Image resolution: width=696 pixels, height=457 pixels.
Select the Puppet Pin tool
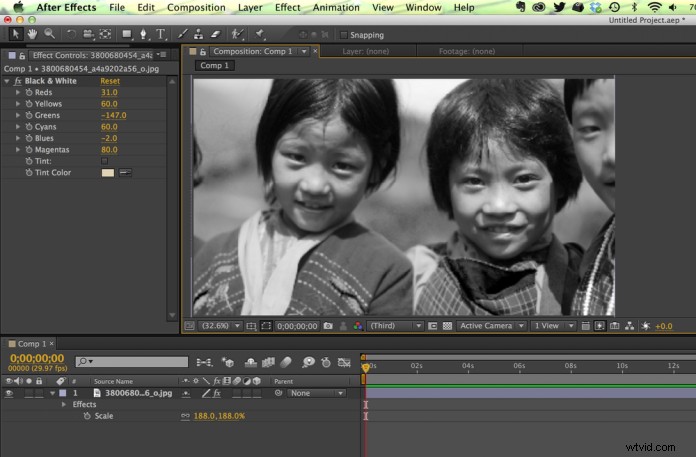(260, 34)
